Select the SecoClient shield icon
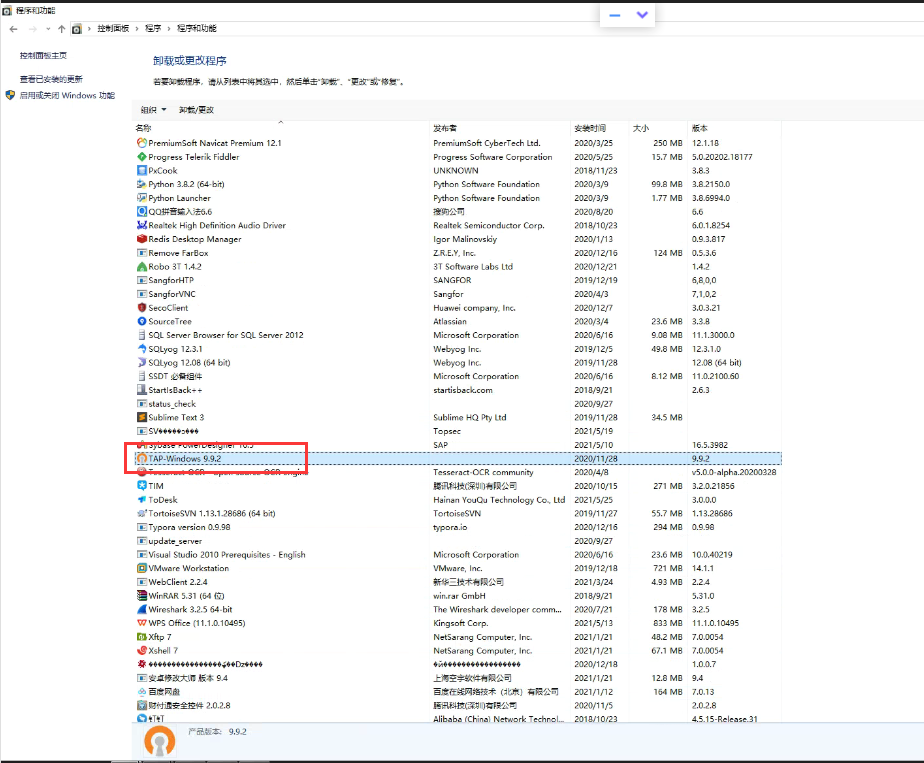Viewport: 924px width, 763px height. tap(141, 308)
